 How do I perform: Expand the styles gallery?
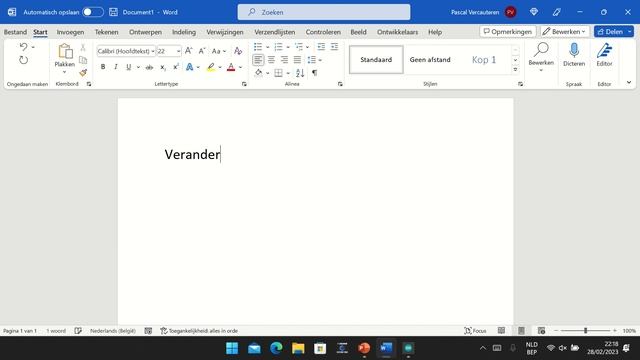coord(515,70)
